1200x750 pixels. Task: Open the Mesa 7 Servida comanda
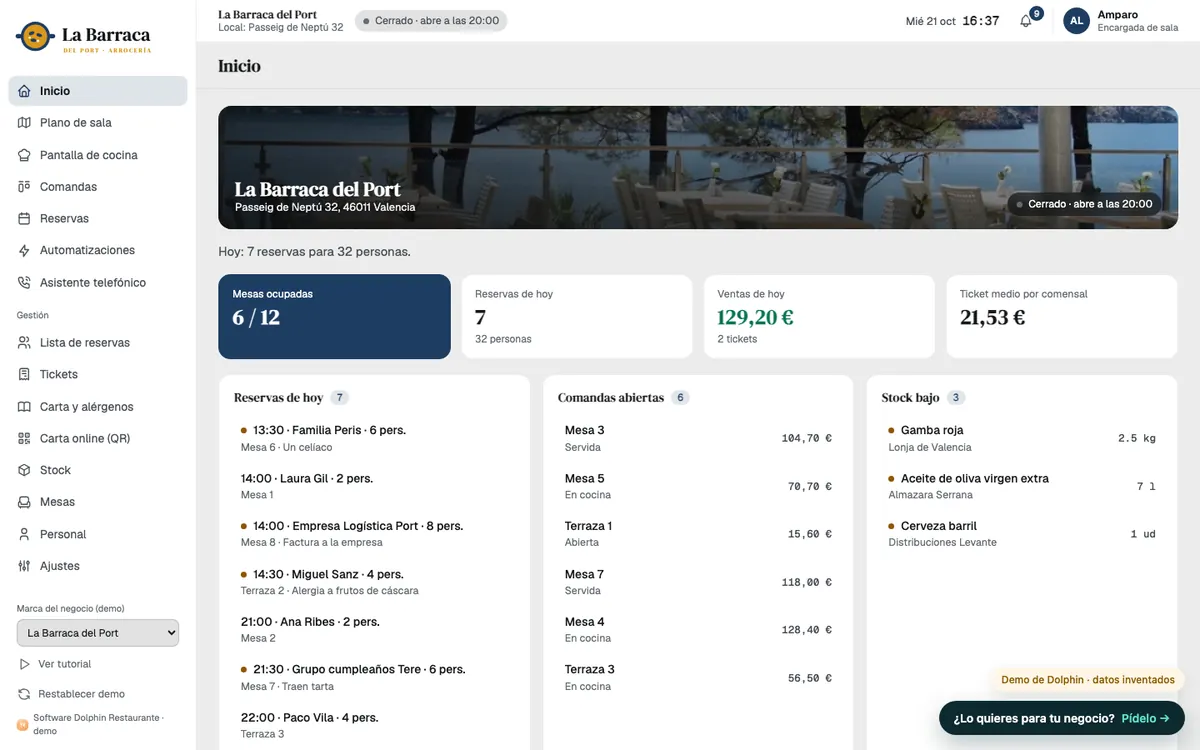[698, 582]
